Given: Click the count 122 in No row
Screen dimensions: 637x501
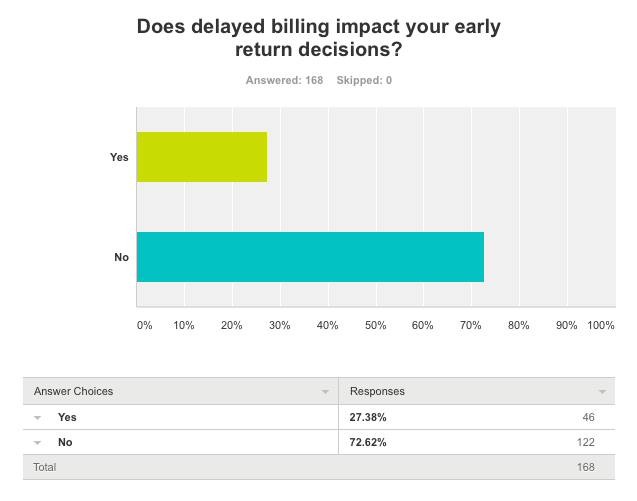Looking at the screenshot, I should pos(585,442).
